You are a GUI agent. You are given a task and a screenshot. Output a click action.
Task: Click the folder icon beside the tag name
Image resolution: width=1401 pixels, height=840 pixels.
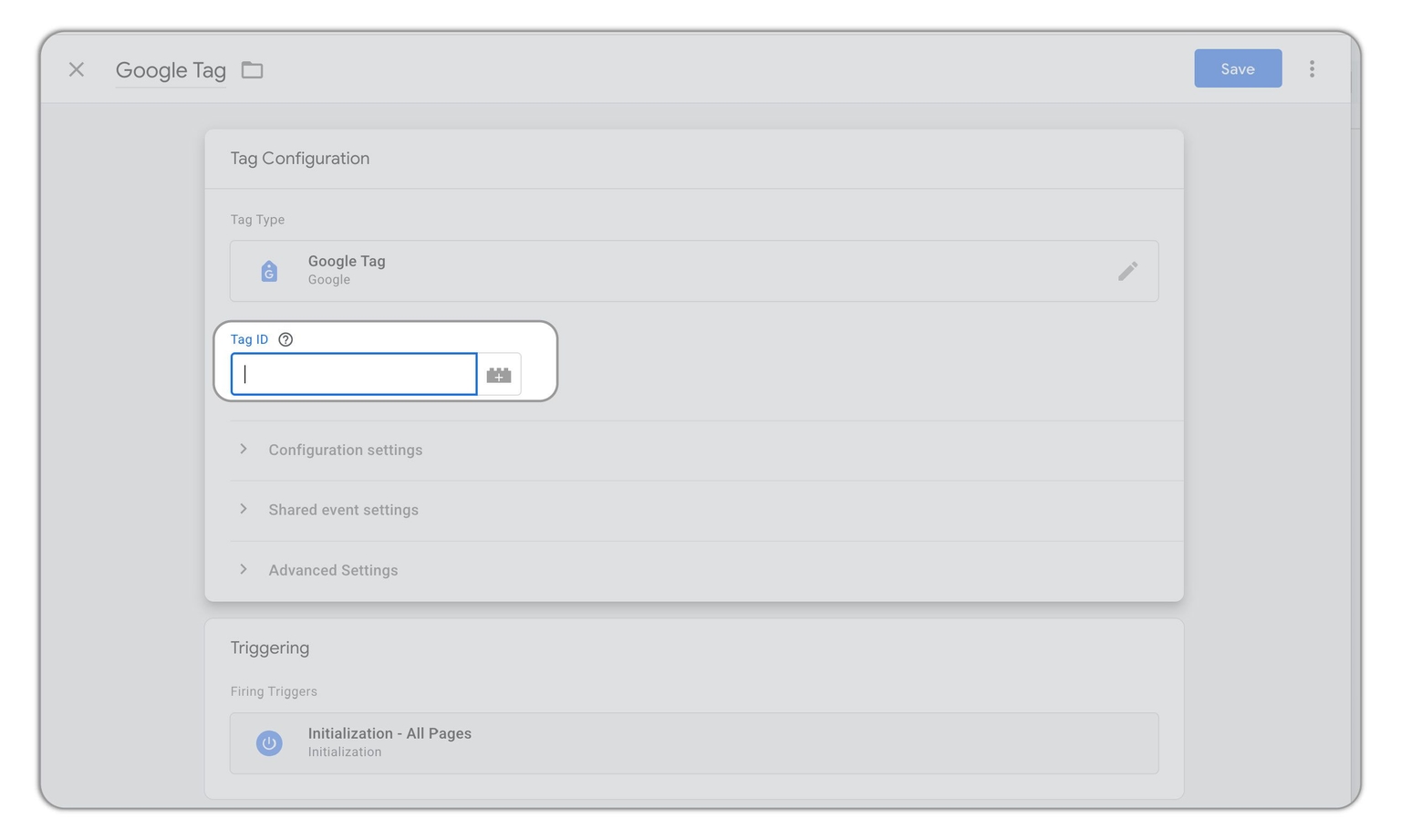pyautogui.click(x=252, y=69)
